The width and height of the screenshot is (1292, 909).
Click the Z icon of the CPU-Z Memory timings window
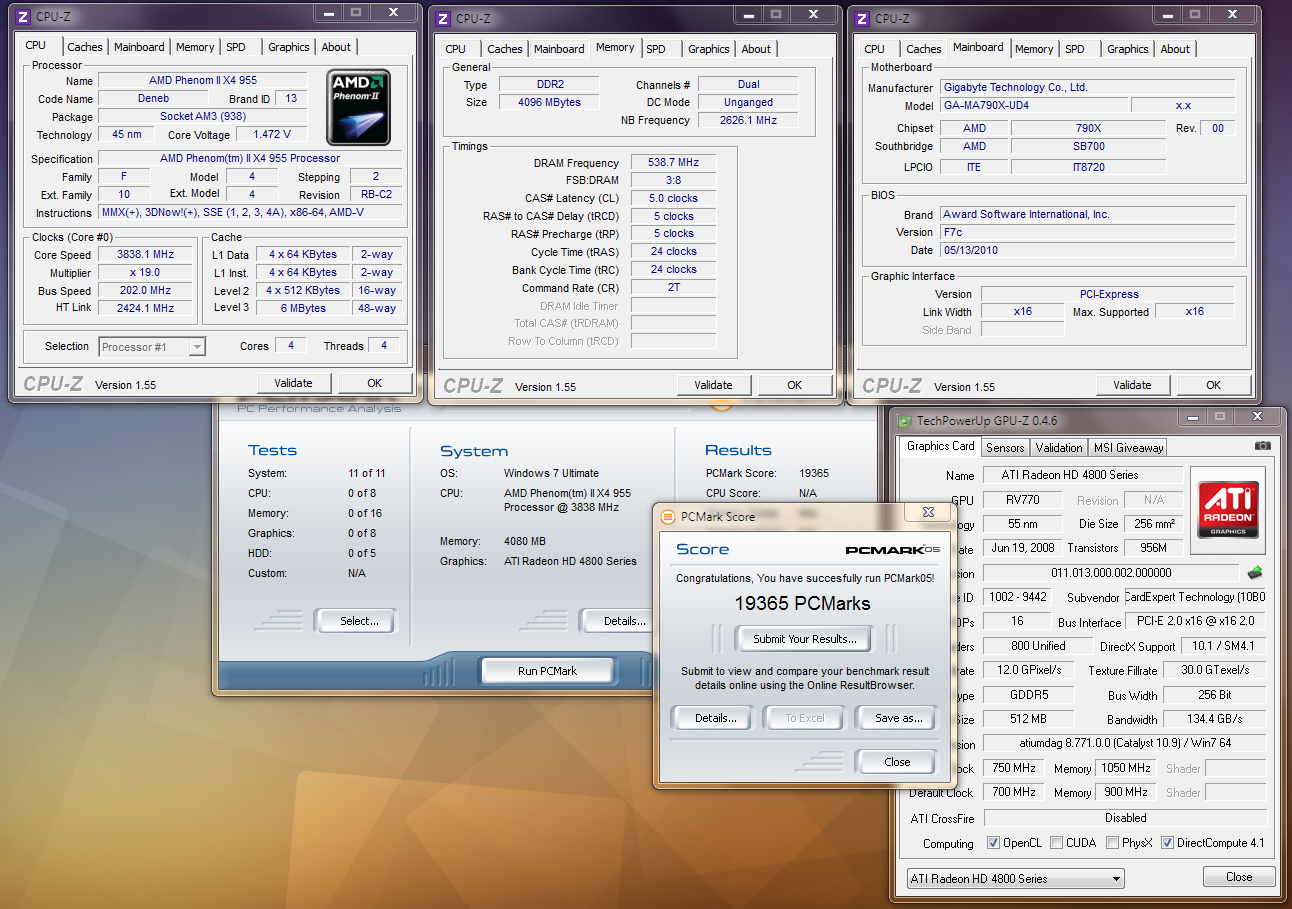tap(443, 18)
